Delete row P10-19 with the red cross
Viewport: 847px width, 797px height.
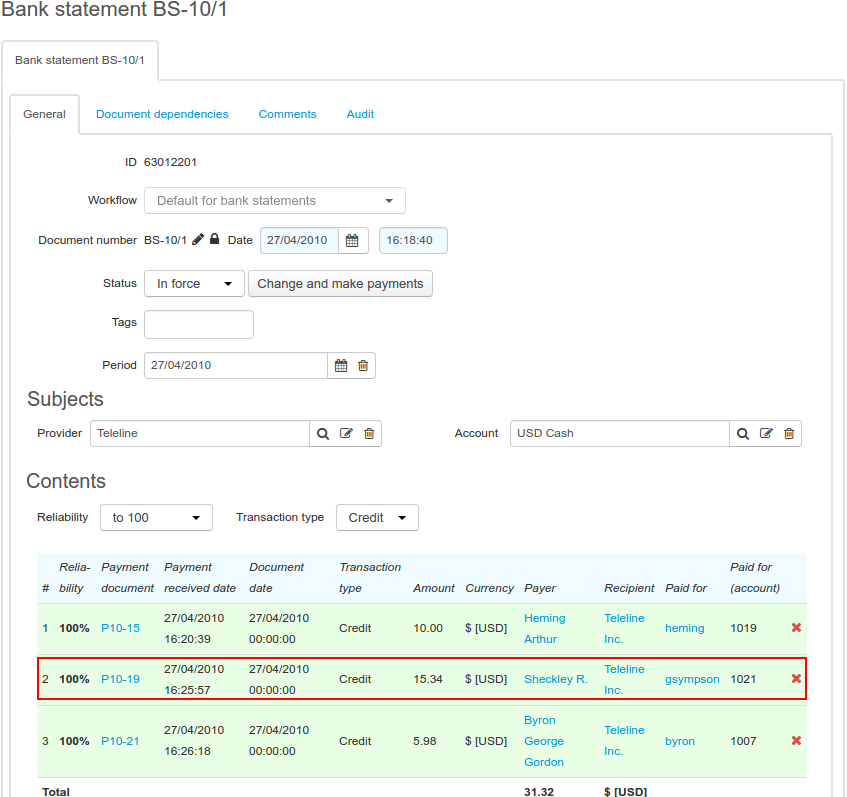pyautogui.click(x=796, y=678)
